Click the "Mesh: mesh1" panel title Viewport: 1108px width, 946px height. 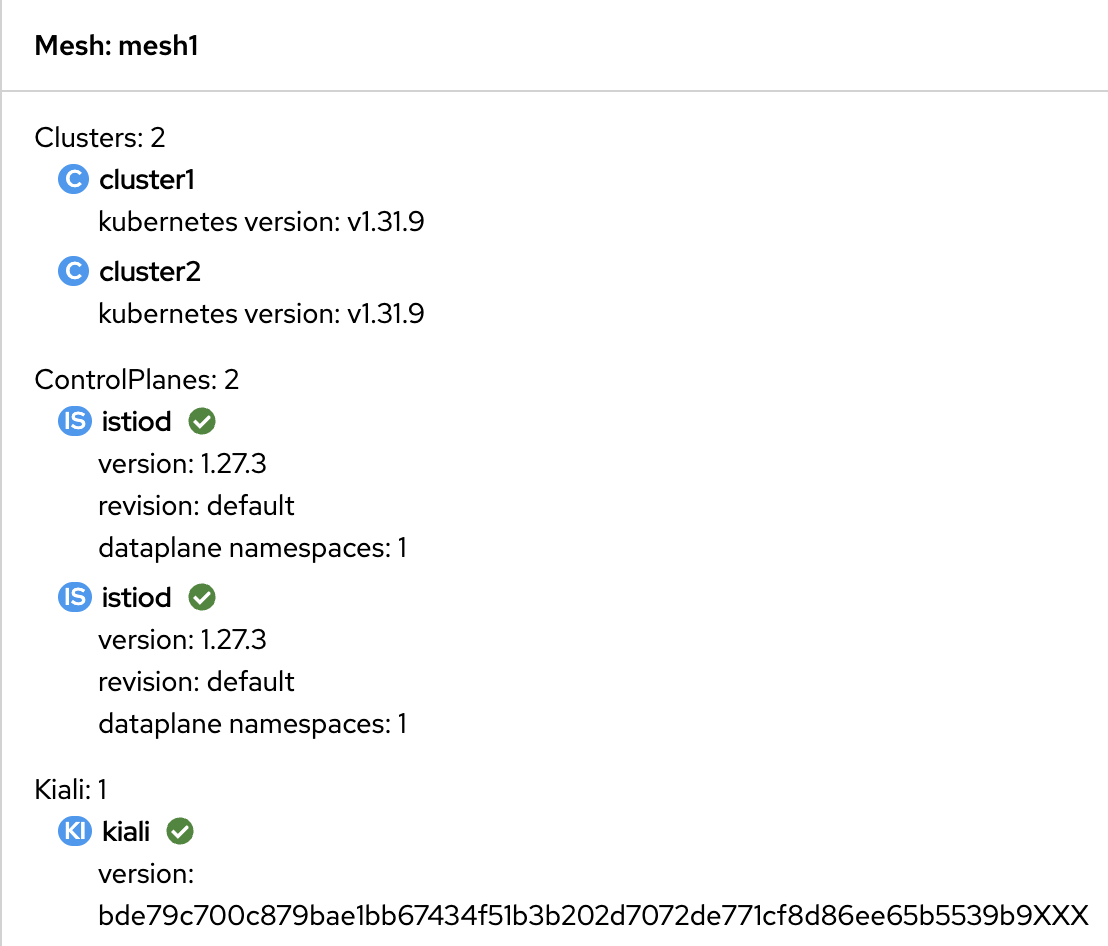click(x=116, y=46)
